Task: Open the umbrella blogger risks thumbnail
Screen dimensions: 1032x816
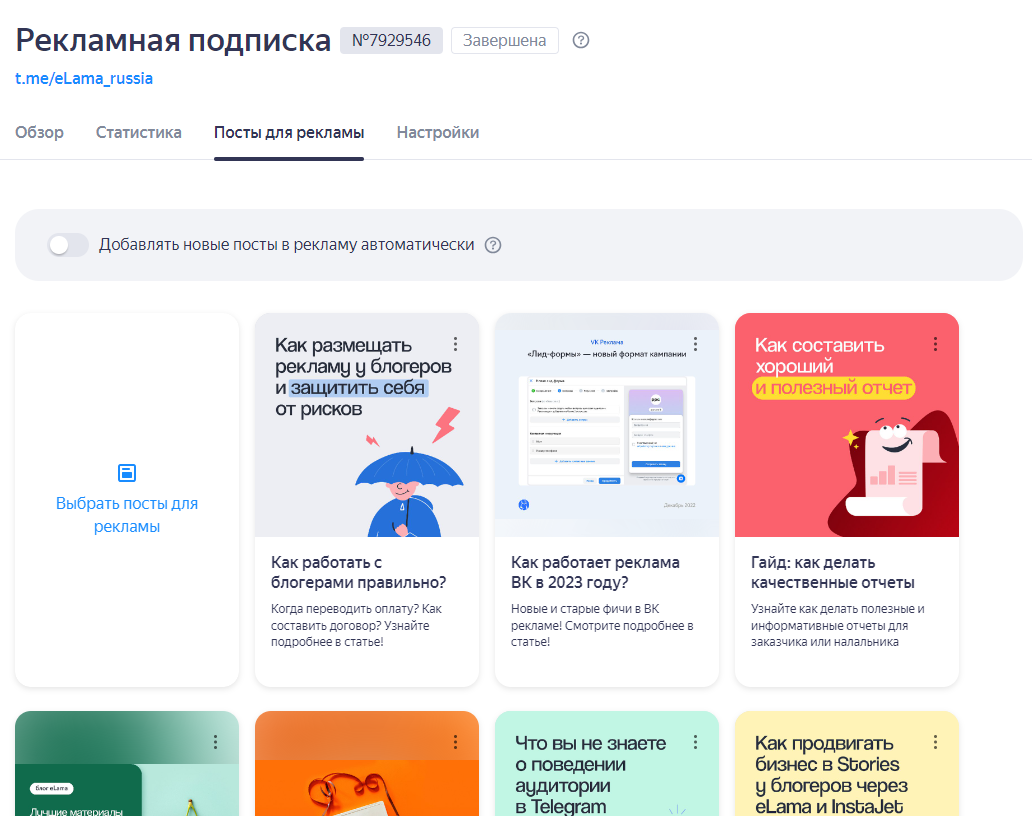Action: 367,425
